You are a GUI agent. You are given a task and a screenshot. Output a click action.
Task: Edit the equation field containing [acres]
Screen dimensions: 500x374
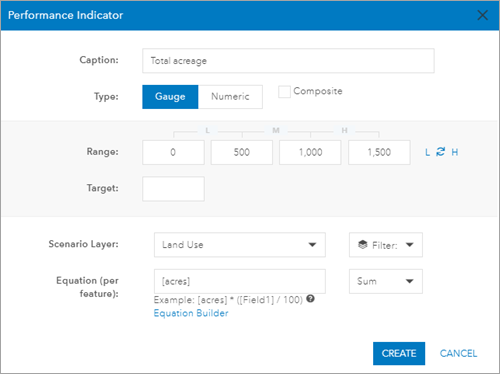240,281
